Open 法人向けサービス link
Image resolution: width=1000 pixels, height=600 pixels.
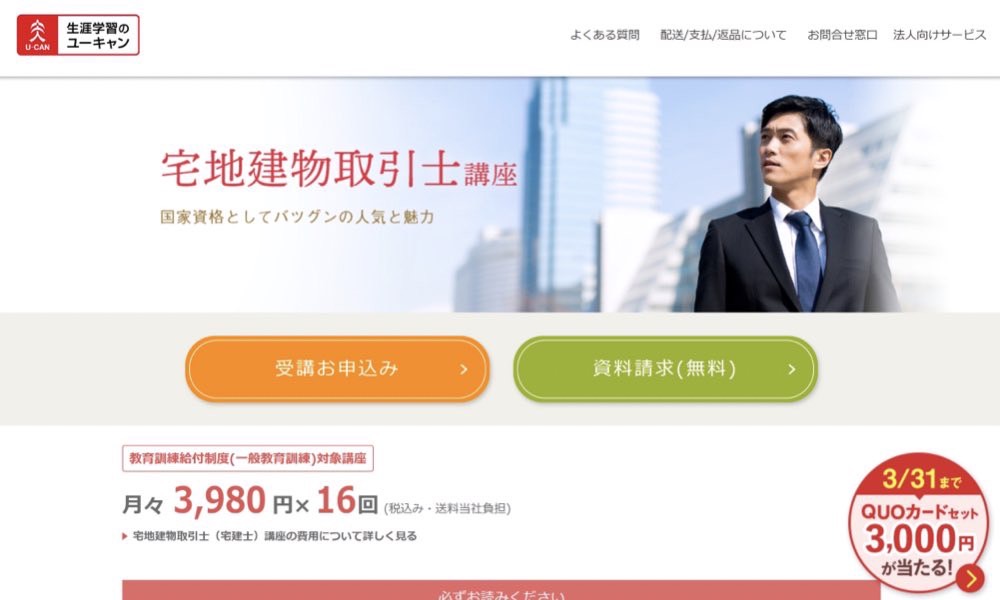(x=939, y=35)
